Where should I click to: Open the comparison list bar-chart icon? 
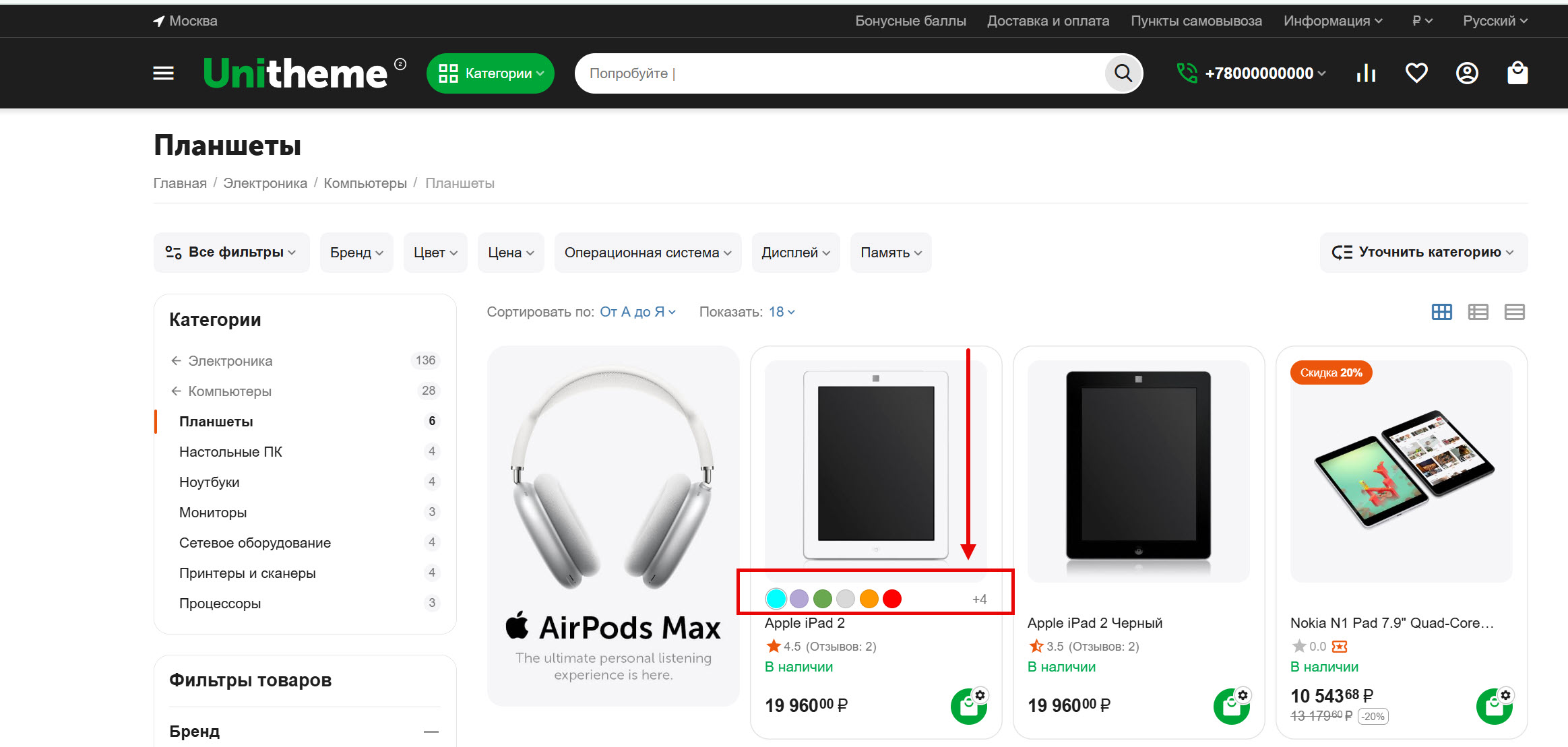[x=1366, y=73]
